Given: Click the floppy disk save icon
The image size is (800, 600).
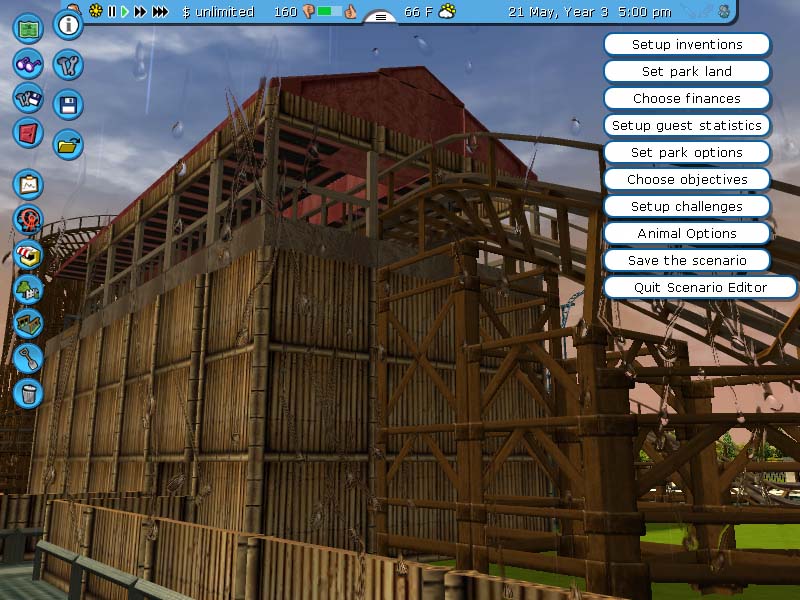Looking at the screenshot, I should click(68, 105).
